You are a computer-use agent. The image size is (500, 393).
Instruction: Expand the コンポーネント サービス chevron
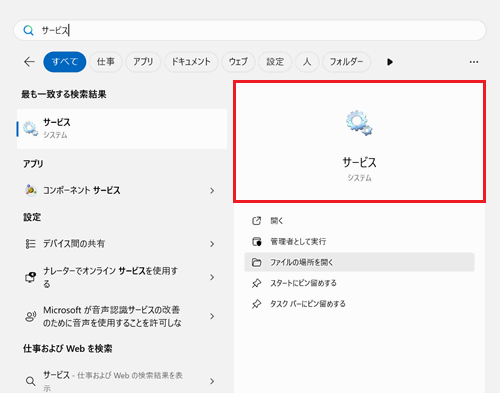212,191
